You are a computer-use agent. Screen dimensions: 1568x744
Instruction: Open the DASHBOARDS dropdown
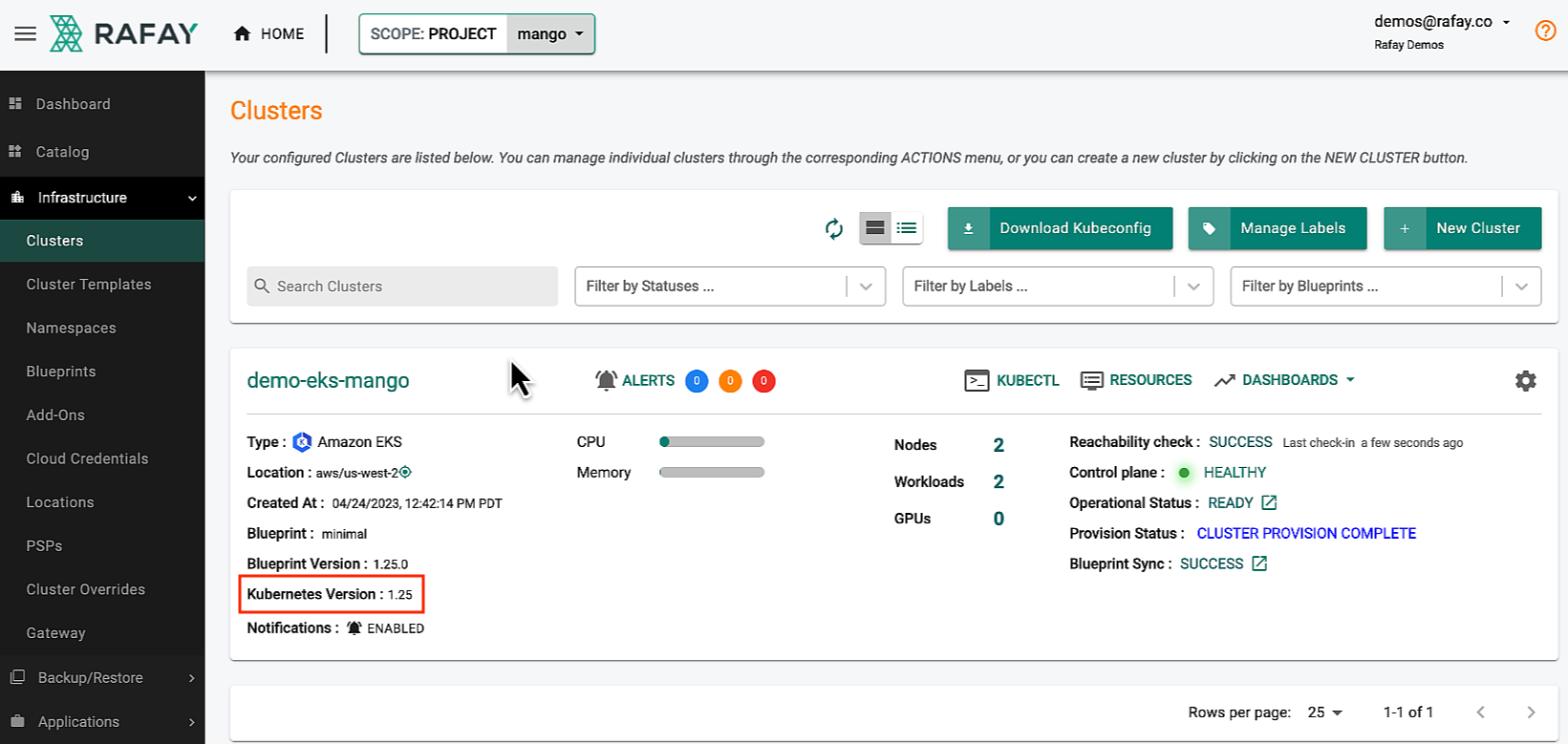1284,380
